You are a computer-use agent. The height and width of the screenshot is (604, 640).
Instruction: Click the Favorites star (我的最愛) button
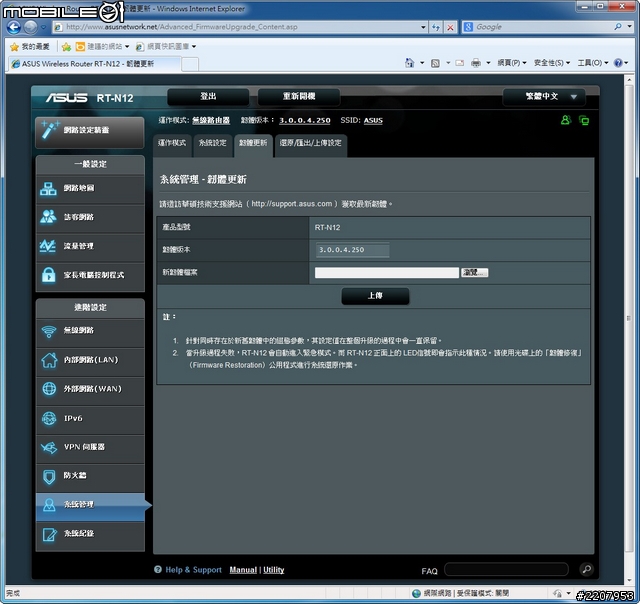(x=29, y=47)
